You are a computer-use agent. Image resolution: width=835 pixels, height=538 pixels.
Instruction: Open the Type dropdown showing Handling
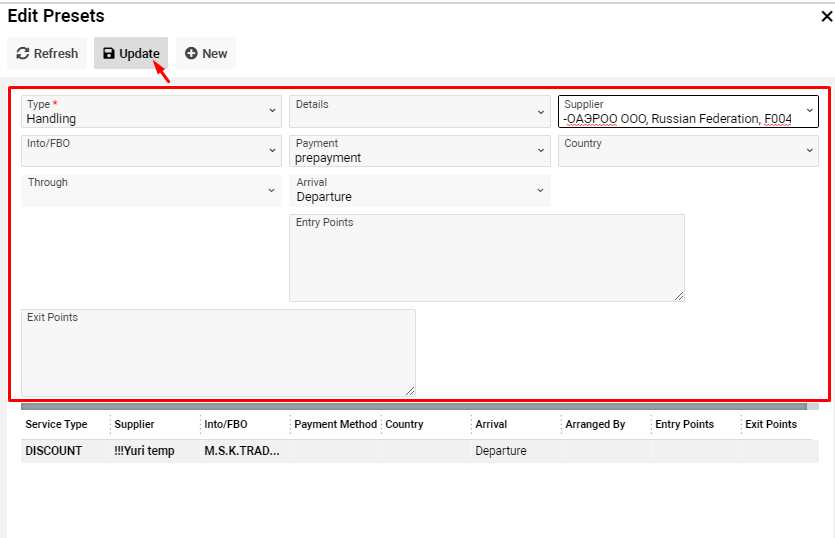point(151,111)
